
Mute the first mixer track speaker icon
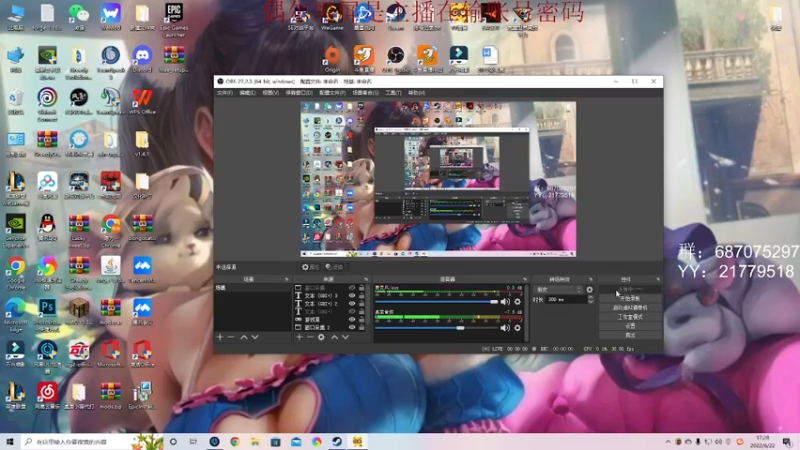505,302
